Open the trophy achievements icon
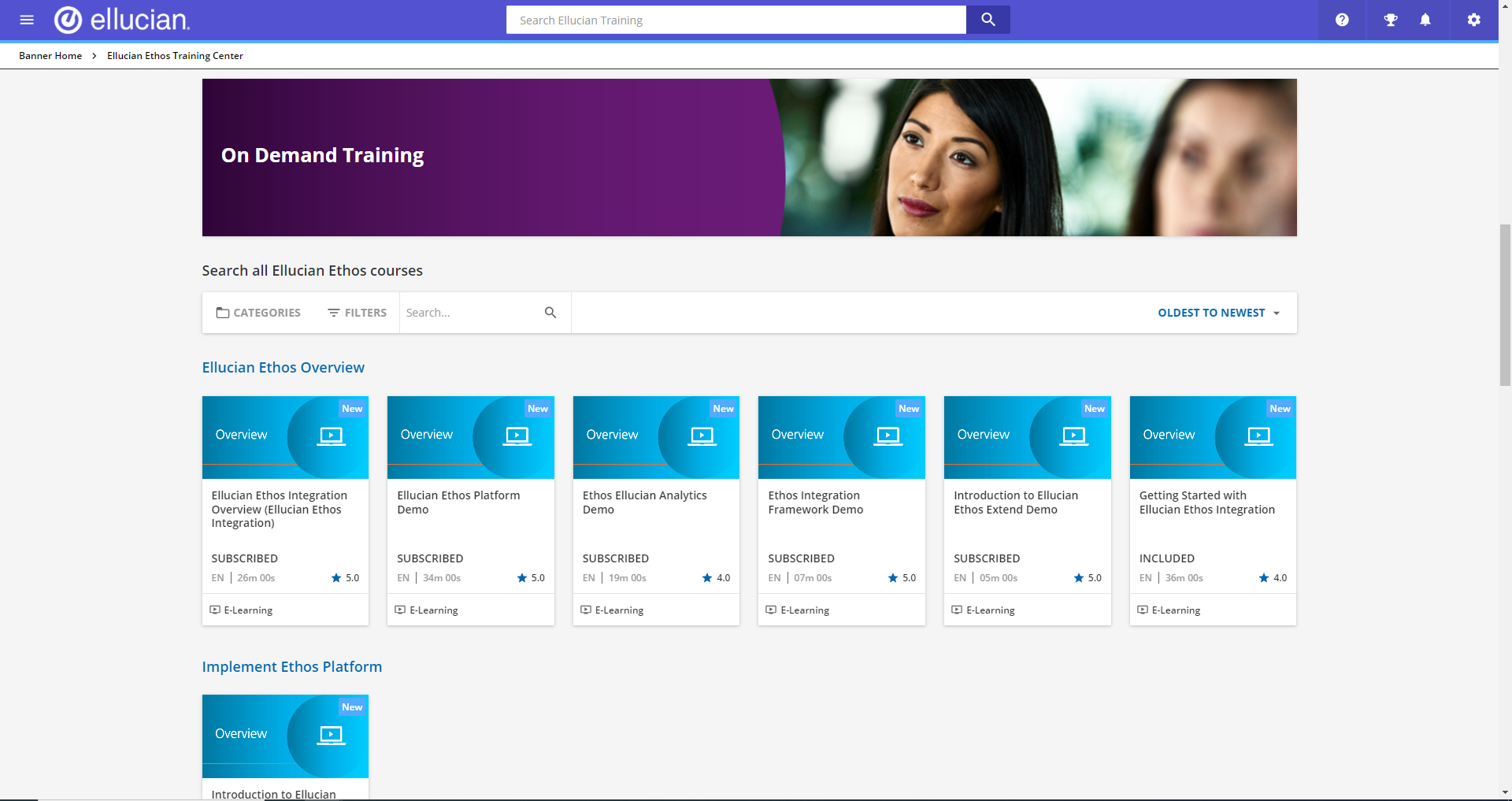Image resolution: width=1512 pixels, height=801 pixels. click(x=1391, y=20)
